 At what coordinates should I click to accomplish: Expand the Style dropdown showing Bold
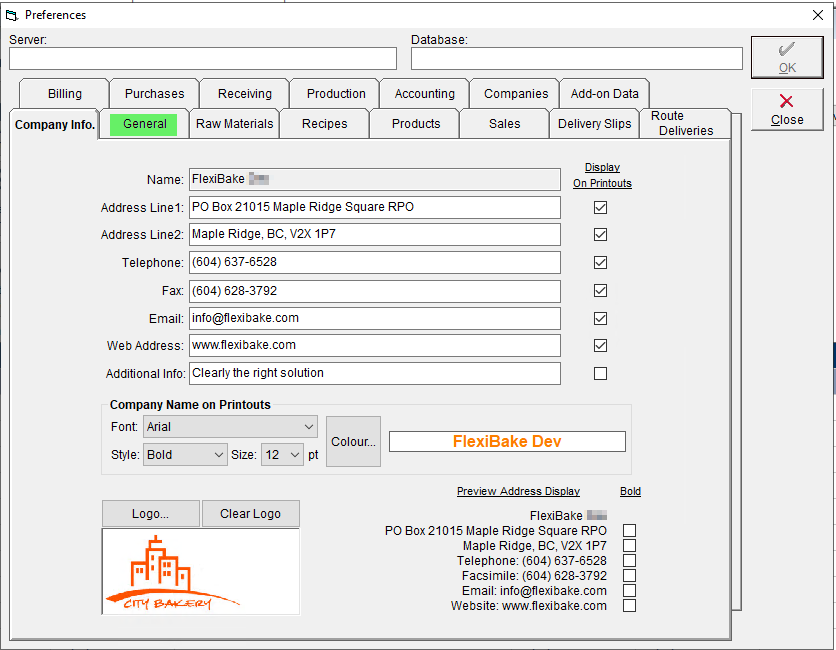(x=185, y=455)
